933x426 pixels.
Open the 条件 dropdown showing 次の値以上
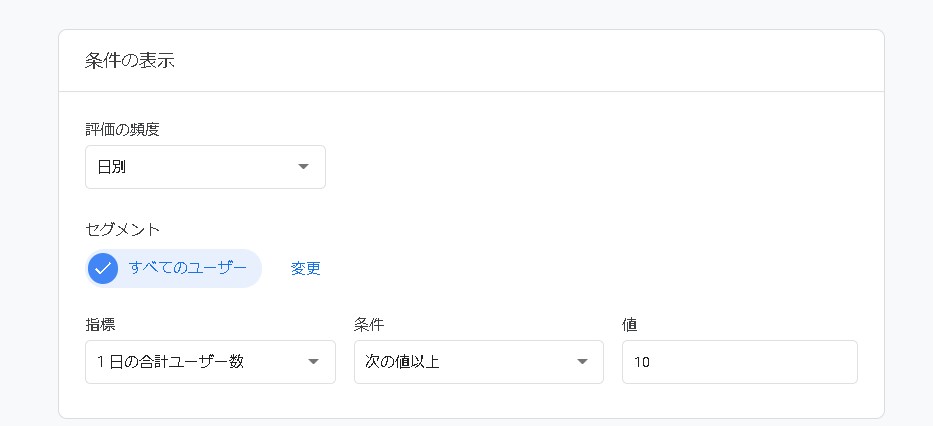coord(478,362)
